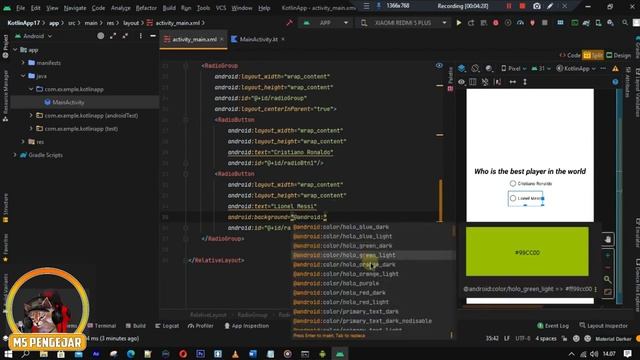This screenshot has height=360, width=640.
Task: Open the APP run configuration dropdown
Action: pos(325,23)
